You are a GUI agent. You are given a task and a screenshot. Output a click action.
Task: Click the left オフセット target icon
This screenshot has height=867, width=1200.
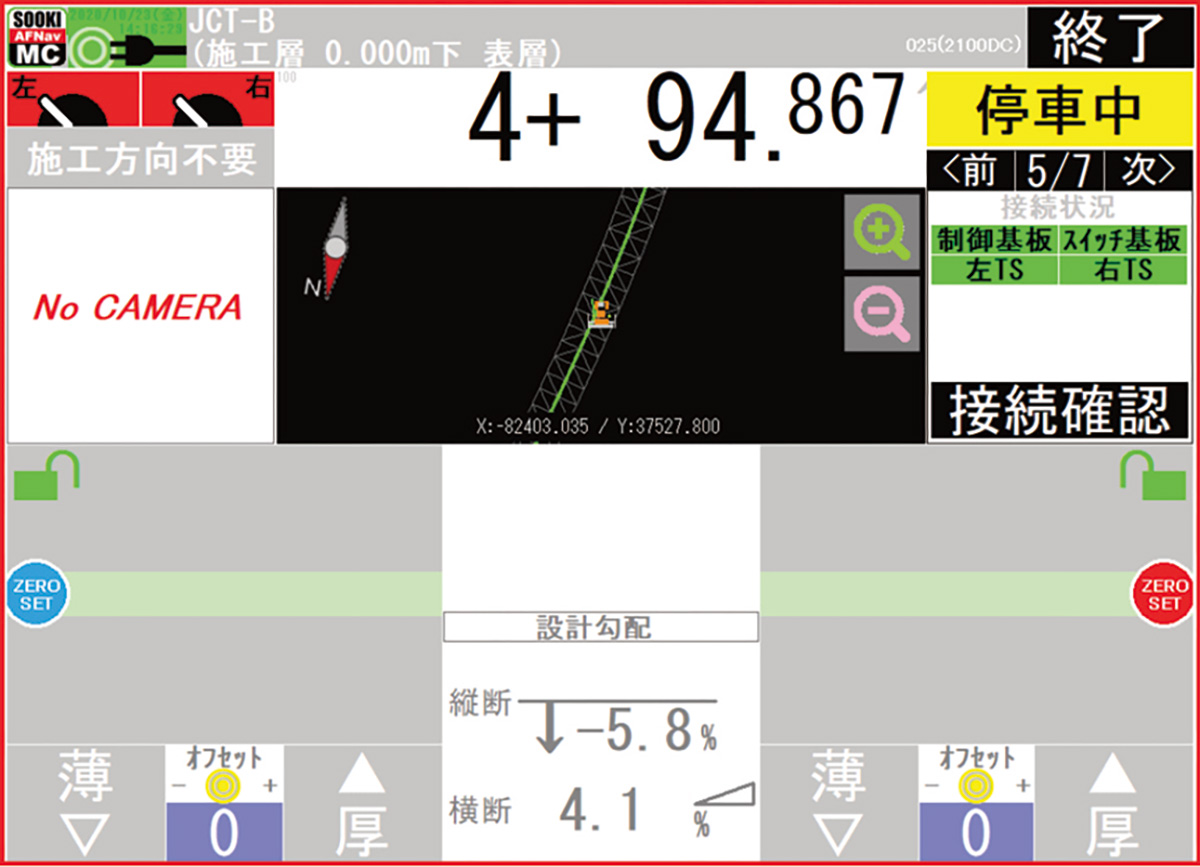pos(224,786)
